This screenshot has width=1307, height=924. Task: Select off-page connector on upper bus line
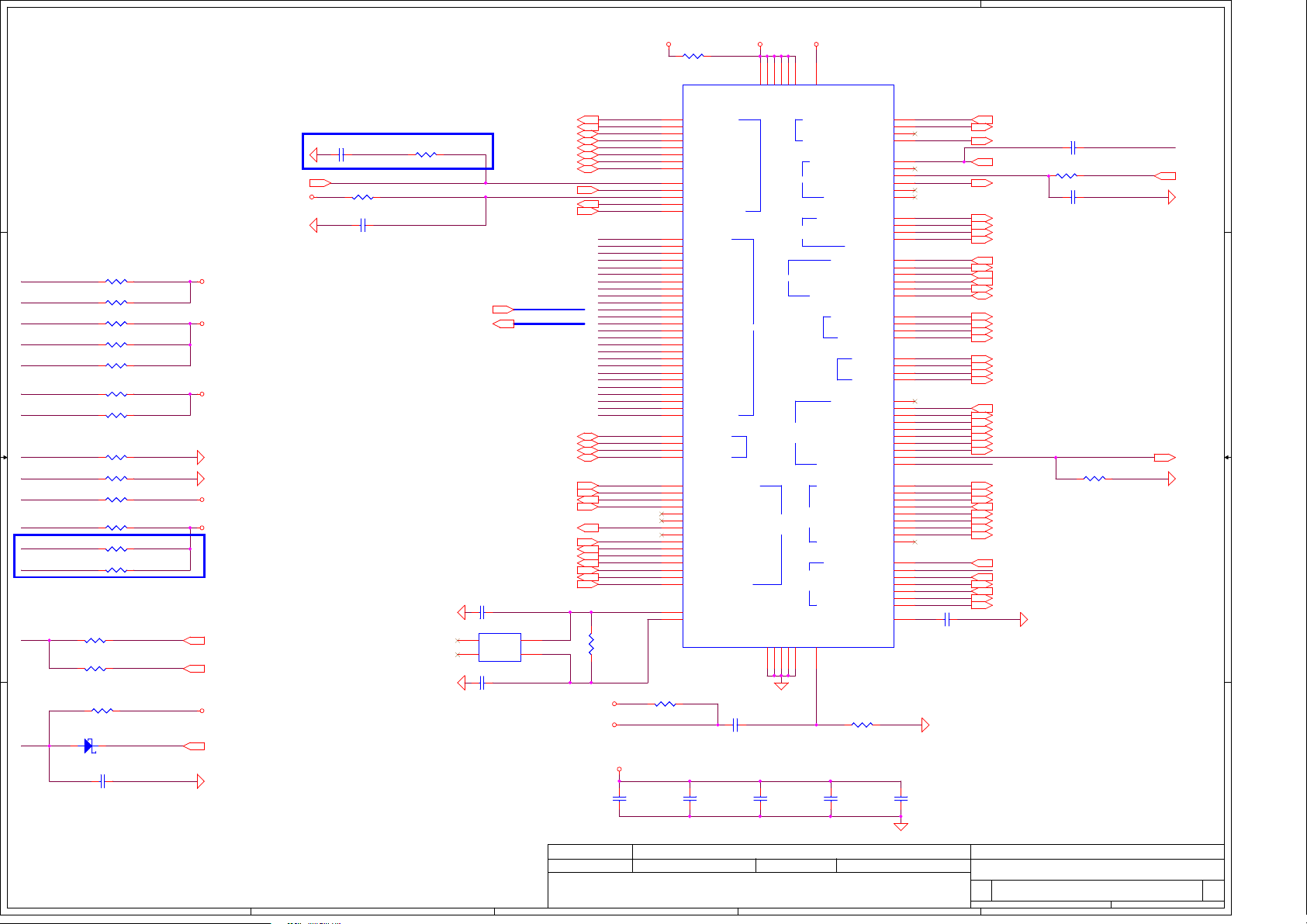(x=503, y=310)
